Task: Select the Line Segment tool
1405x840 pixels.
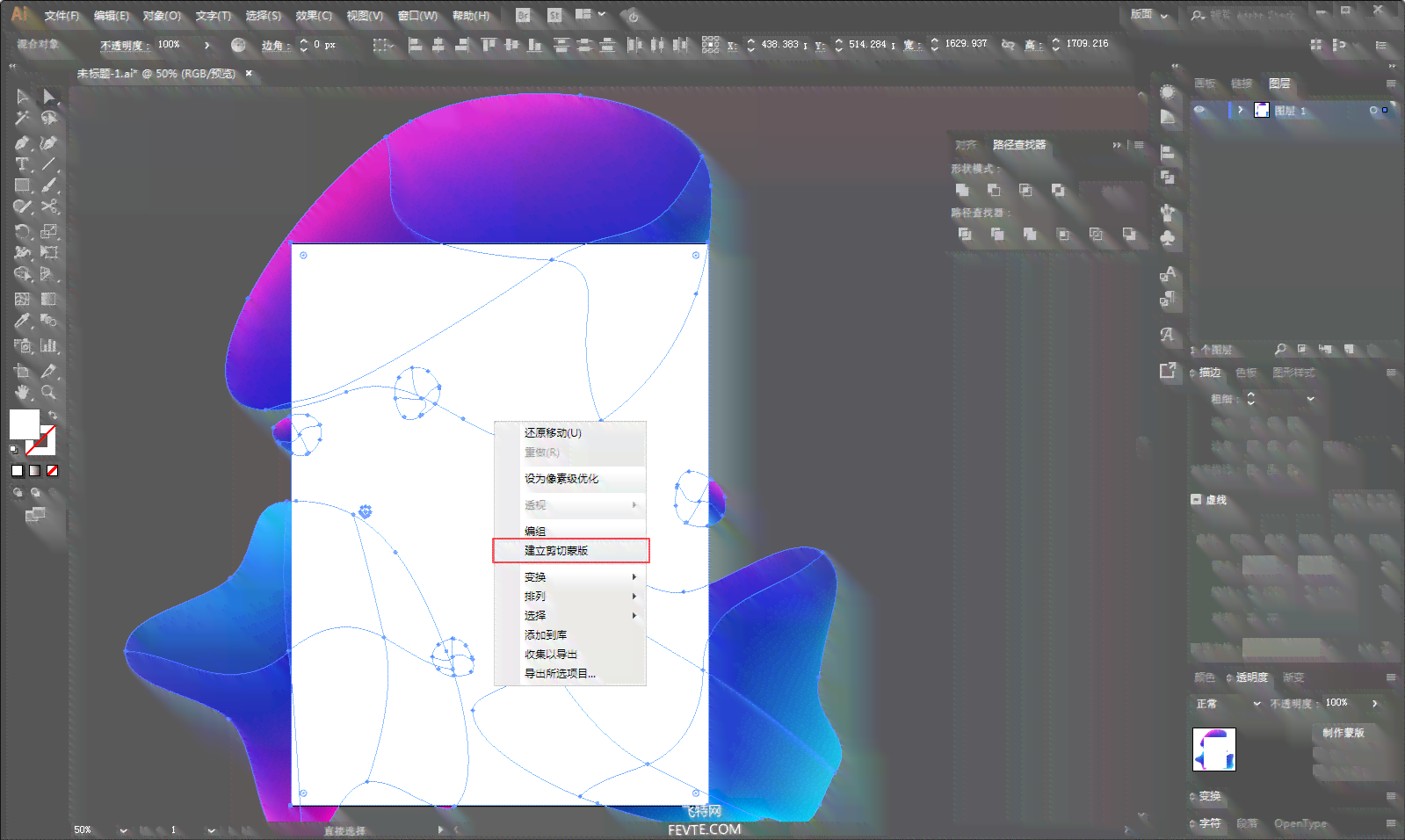Action: pyautogui.click(x=49, y=164)
